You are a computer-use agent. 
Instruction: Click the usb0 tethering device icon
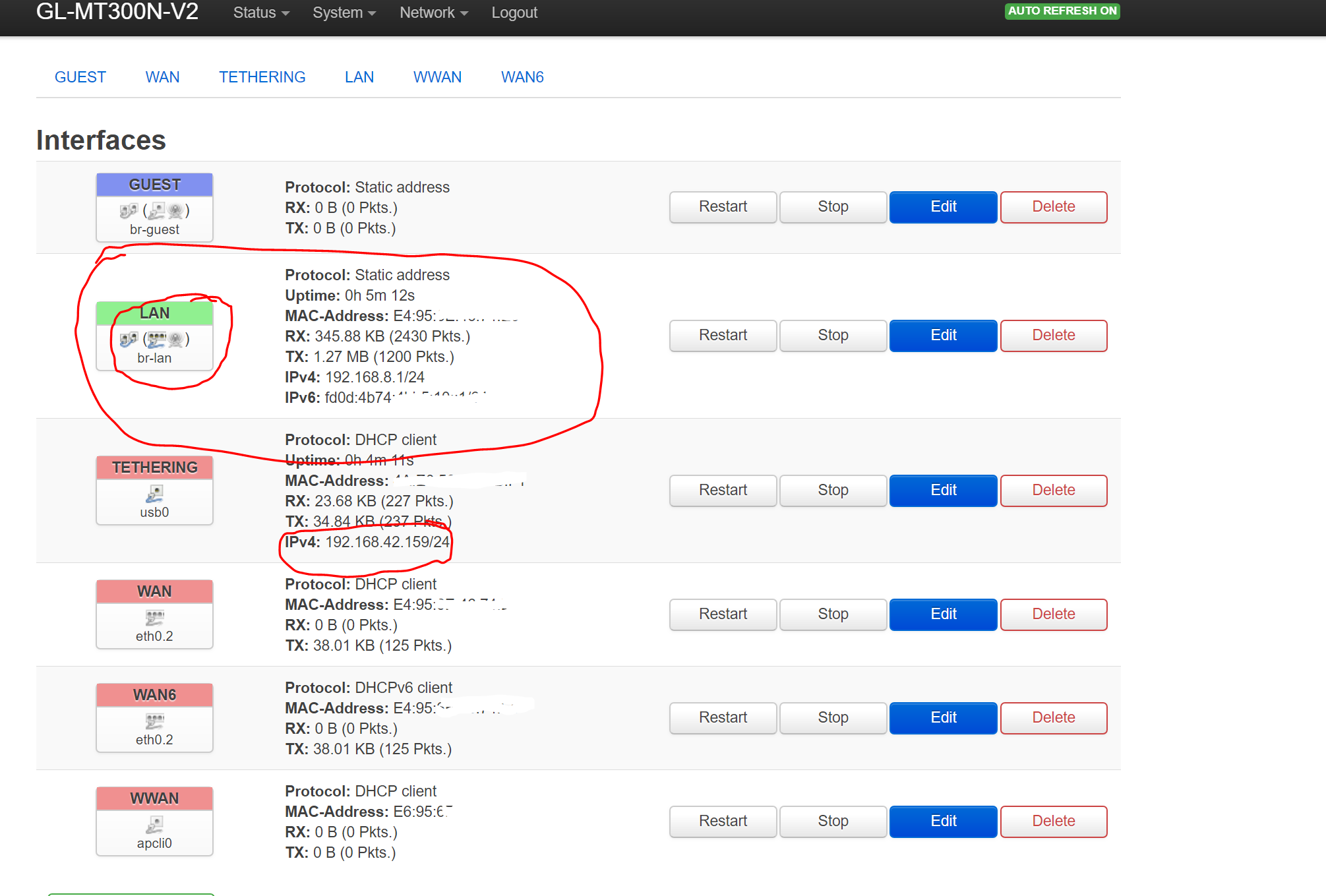[x=154, y=493]
